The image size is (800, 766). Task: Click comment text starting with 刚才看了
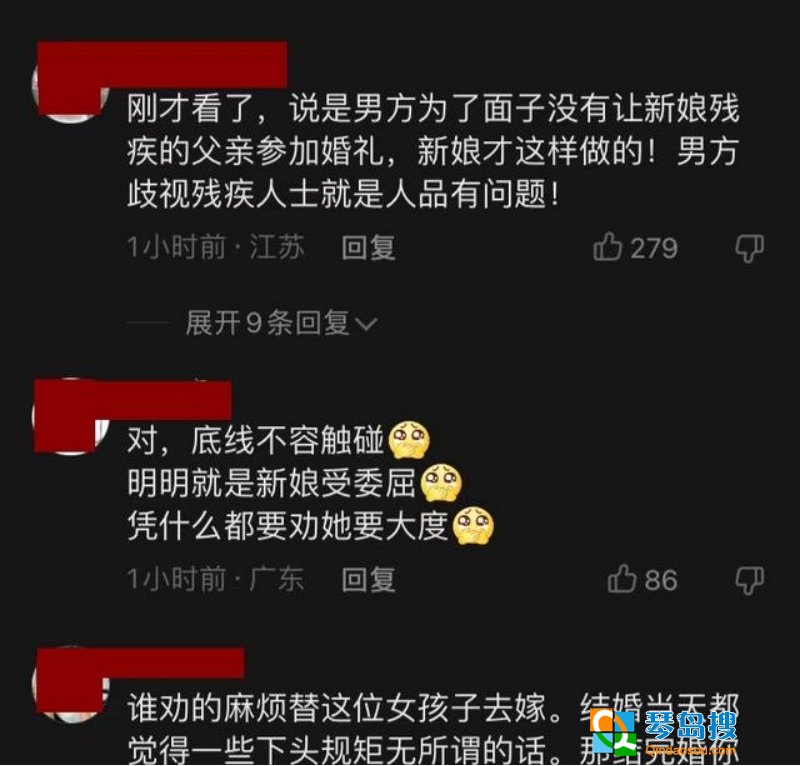(x=433, y=151)
